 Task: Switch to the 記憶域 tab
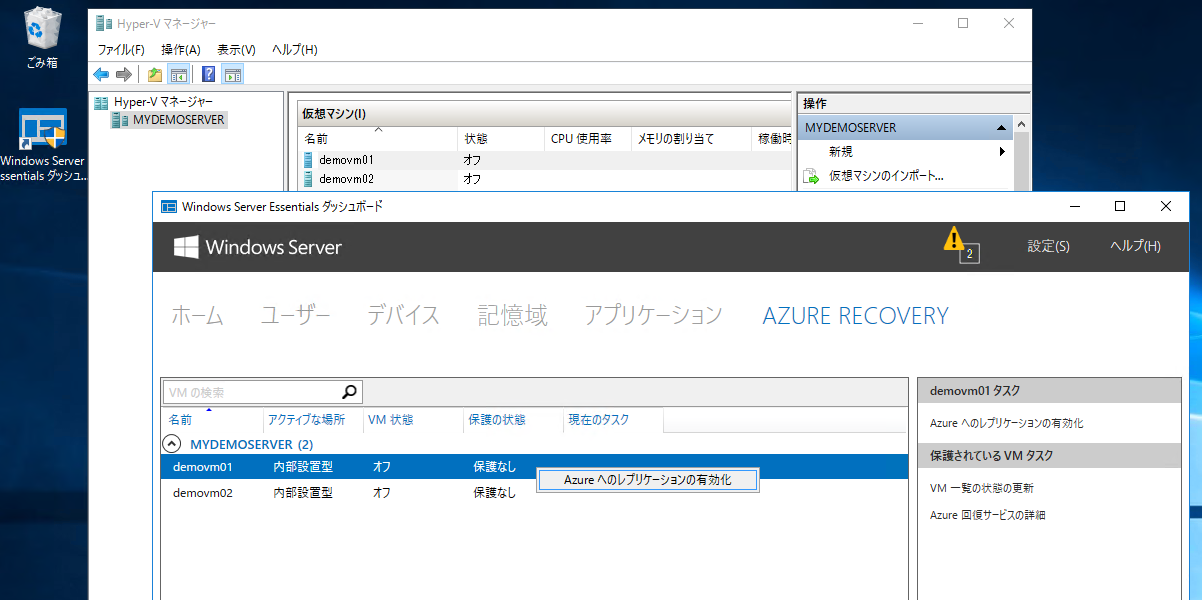click(513, 316)
